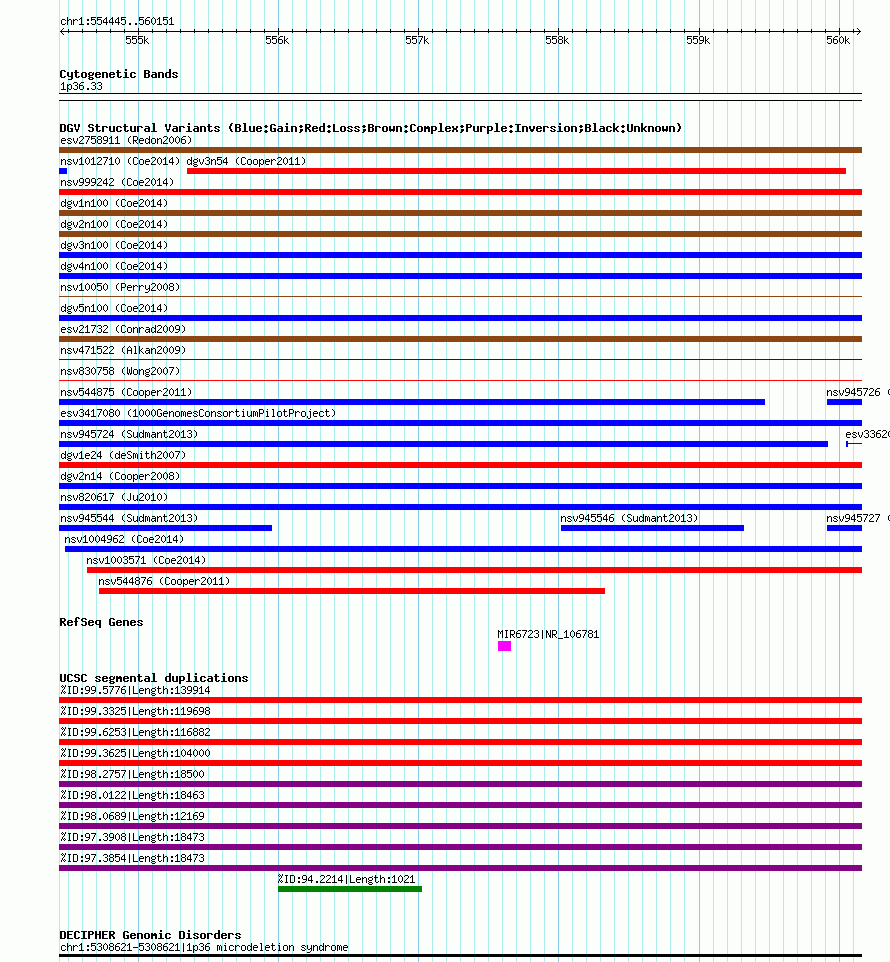Open the nsv999242 (Coe2014) variant label
The height and width of the screenshot is (962, 890).
pyautogui.click(x=117, y=182)
